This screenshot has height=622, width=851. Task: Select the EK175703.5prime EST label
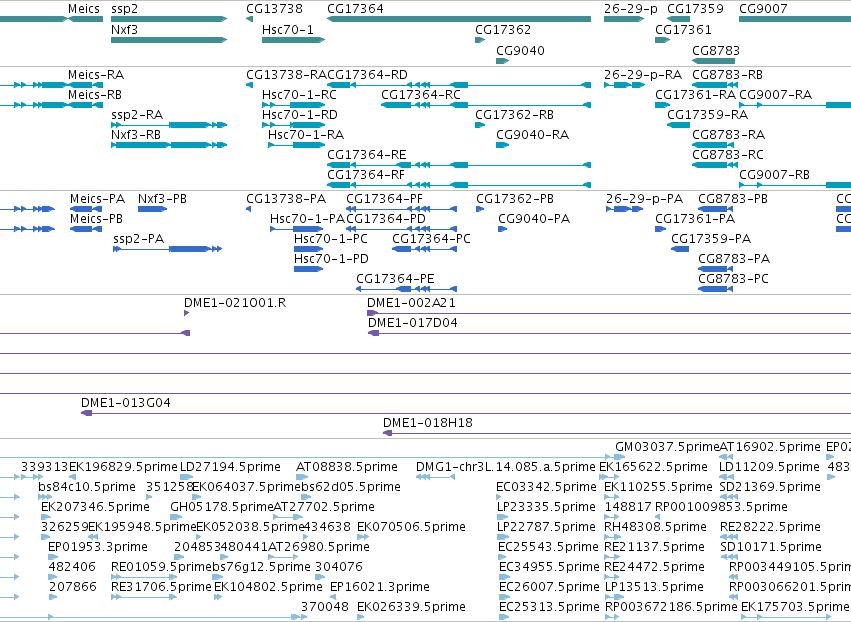click(x=795, y=607)
